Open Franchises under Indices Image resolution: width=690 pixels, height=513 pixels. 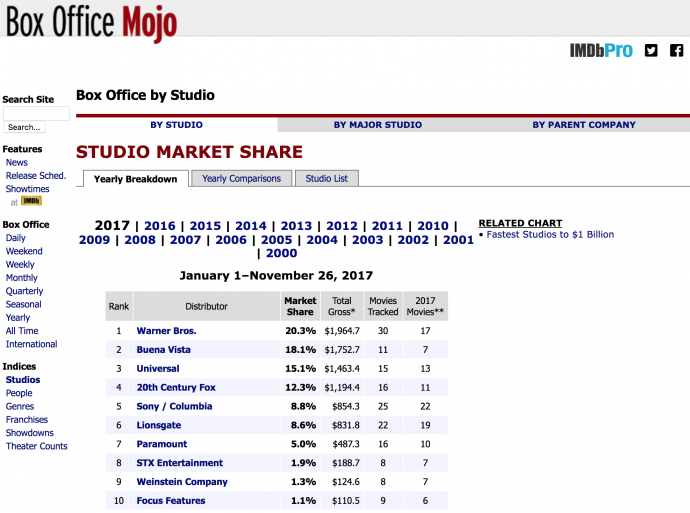click(x=27, y=420)
